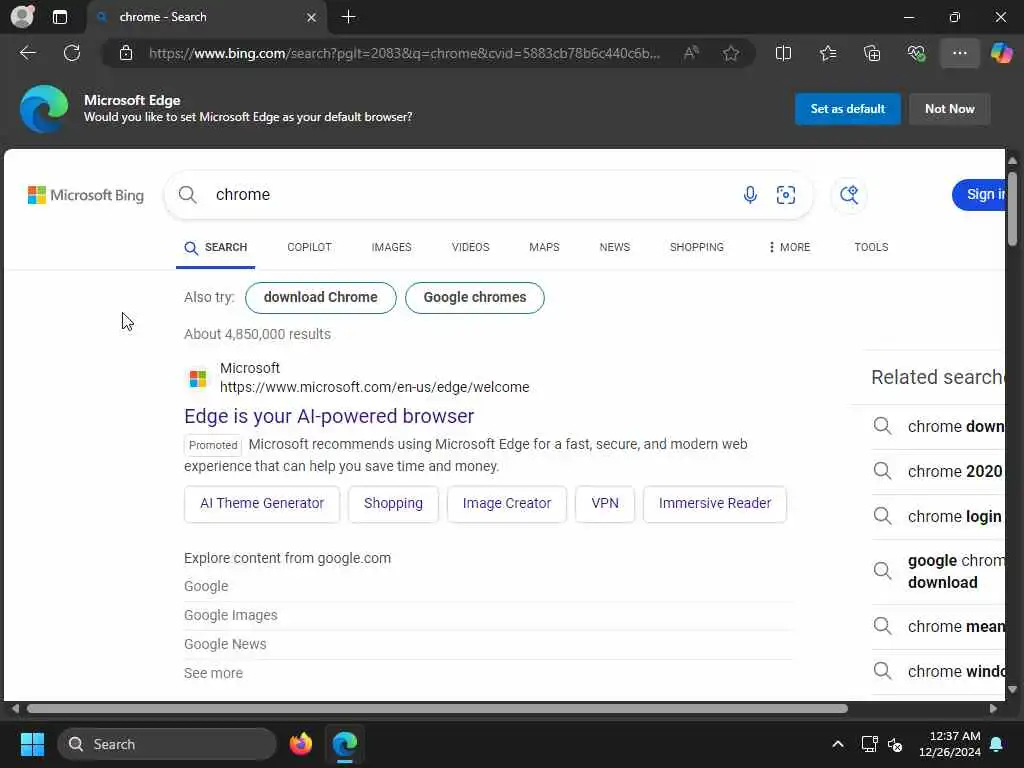Open the Shopping sitelink button
The image size is (1024, 768).
coord(393,504)
